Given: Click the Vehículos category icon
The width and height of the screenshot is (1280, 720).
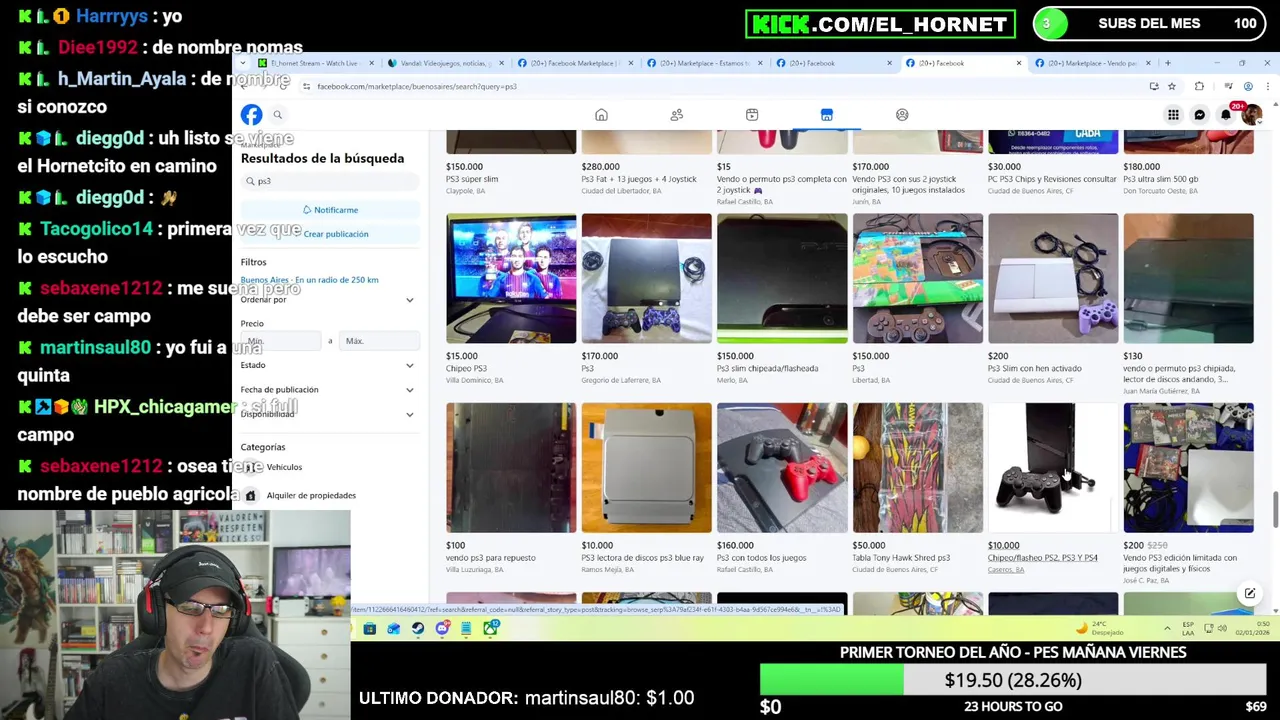Looking at the screenshot, I should click(251, 467).
